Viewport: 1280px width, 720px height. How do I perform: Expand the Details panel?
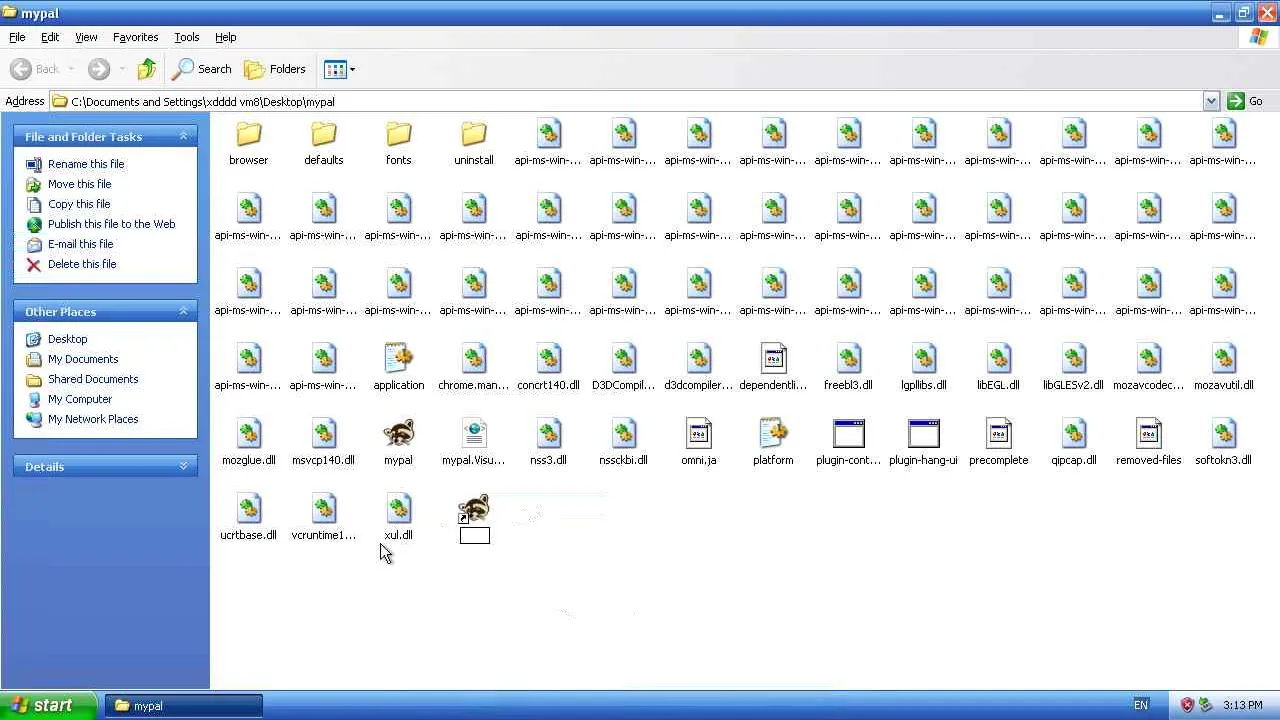pos(183,466)
